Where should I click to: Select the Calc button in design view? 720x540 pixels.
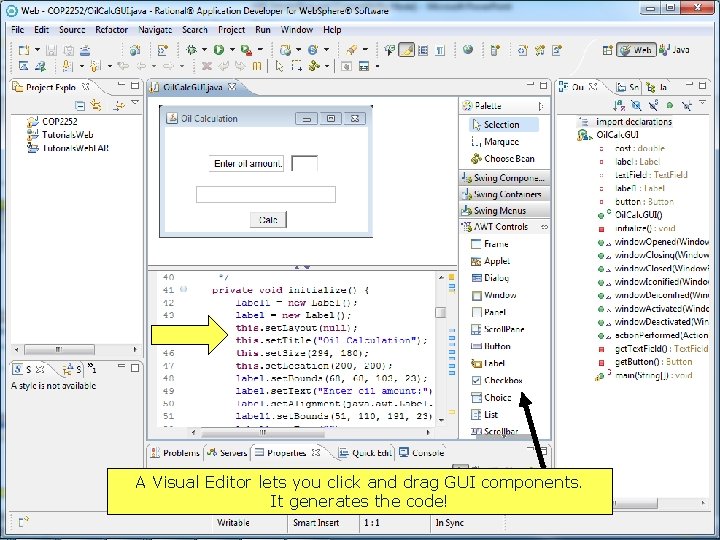268,219
